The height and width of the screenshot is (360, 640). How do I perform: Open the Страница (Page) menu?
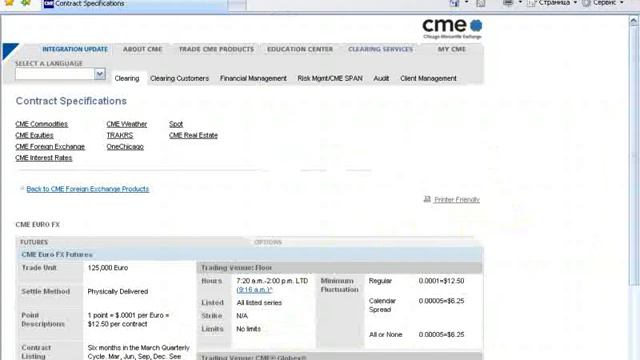[x=552, y=3]
